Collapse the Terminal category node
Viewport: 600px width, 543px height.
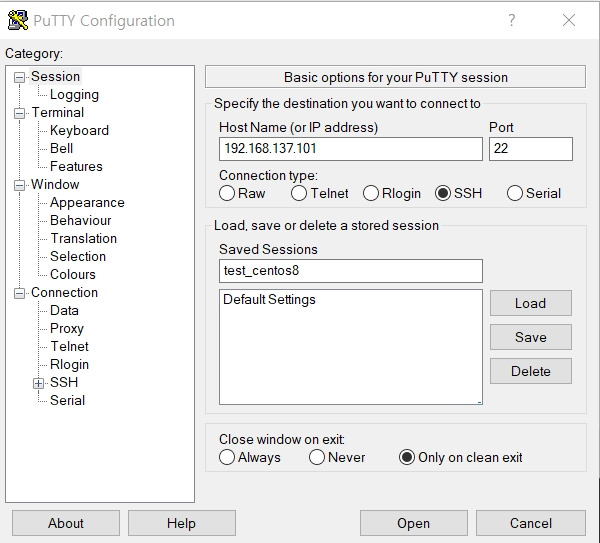click(x=19, y=113)
